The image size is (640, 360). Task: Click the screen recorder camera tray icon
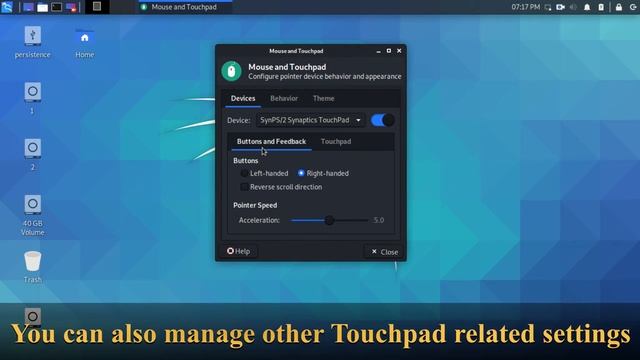(560, 7)
